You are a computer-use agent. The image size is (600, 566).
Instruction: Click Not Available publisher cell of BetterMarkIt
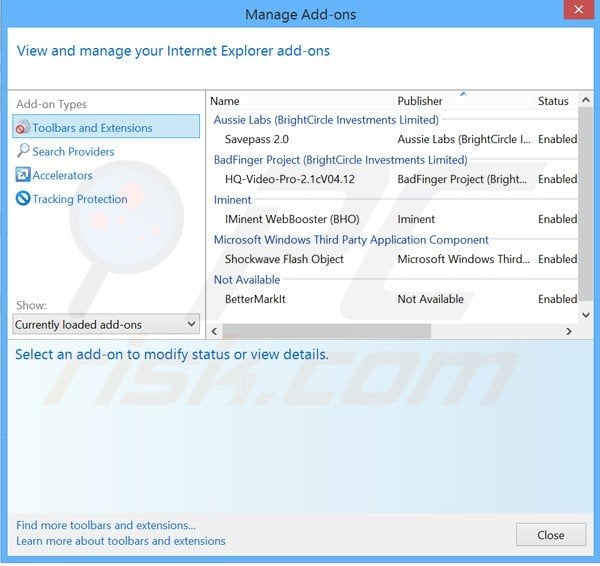pos(430,299)
